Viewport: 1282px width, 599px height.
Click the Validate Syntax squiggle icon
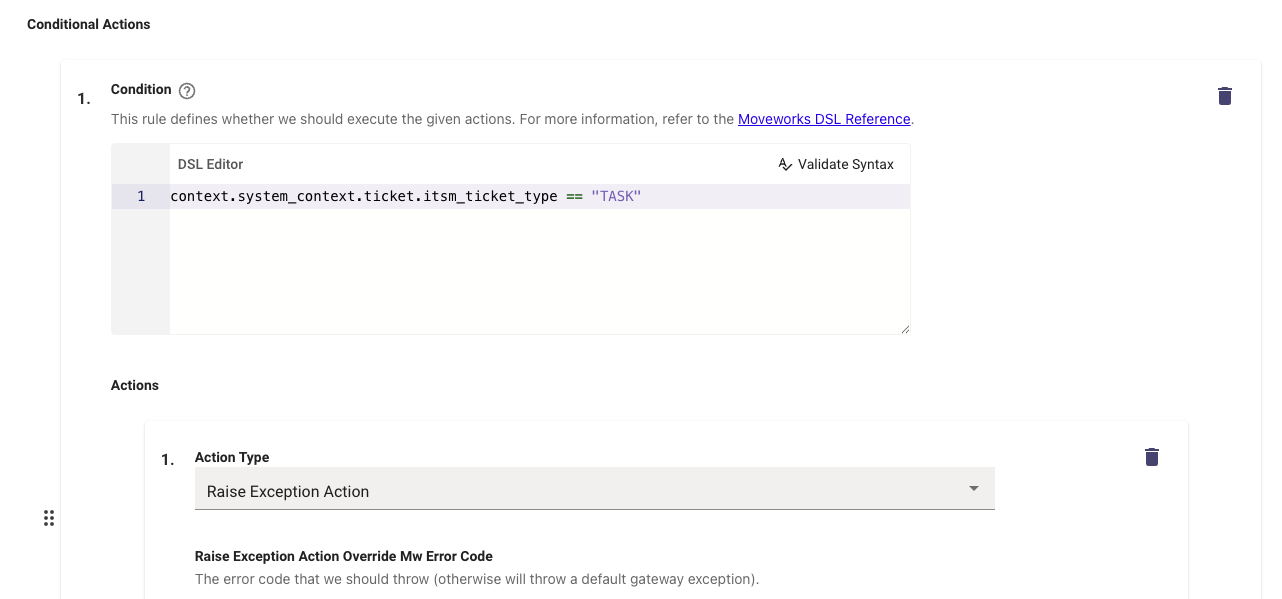tap(785, 164)
